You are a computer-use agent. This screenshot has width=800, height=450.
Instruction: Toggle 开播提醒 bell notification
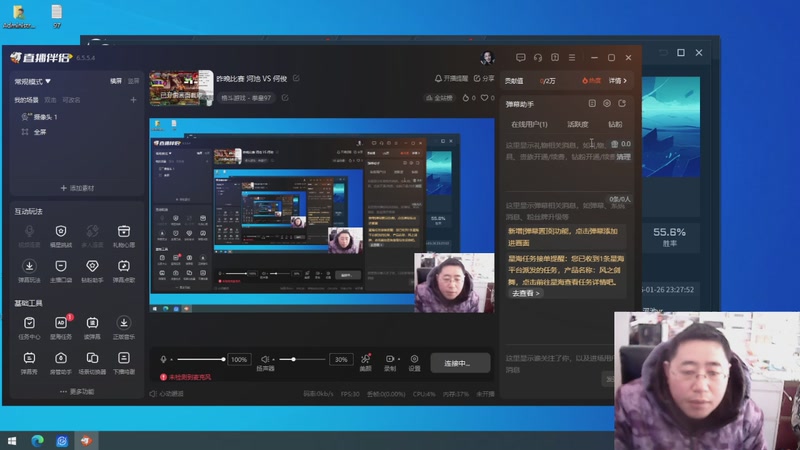(451, 79)
